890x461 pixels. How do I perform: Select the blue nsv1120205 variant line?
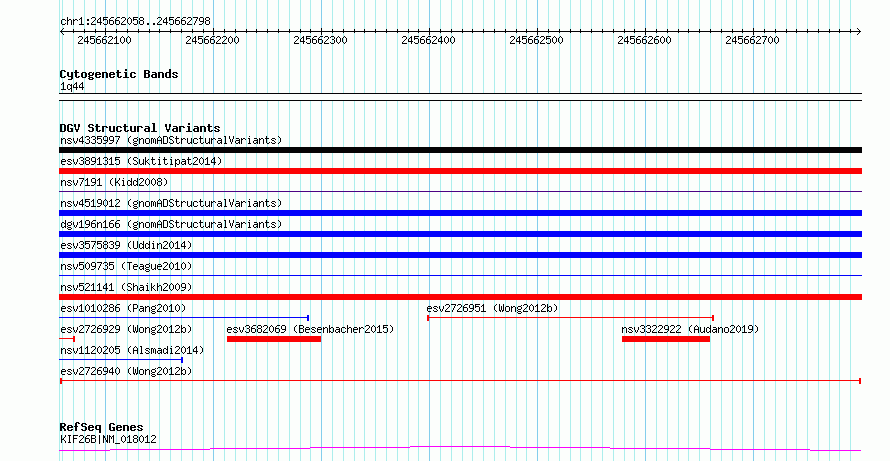click(x=121, y=360)
